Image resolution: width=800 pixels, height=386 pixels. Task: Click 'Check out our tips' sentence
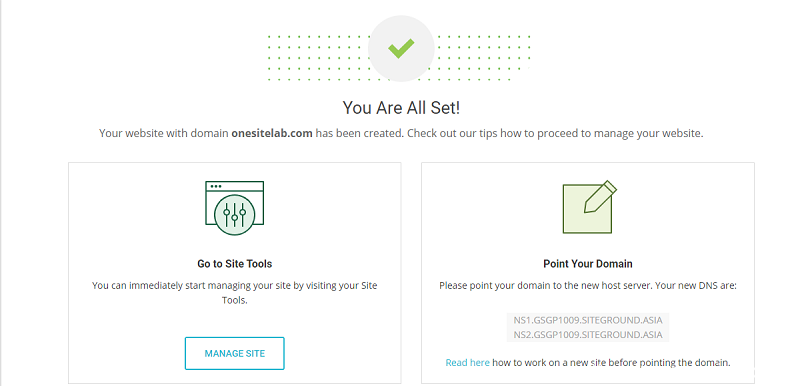point(555,134)
